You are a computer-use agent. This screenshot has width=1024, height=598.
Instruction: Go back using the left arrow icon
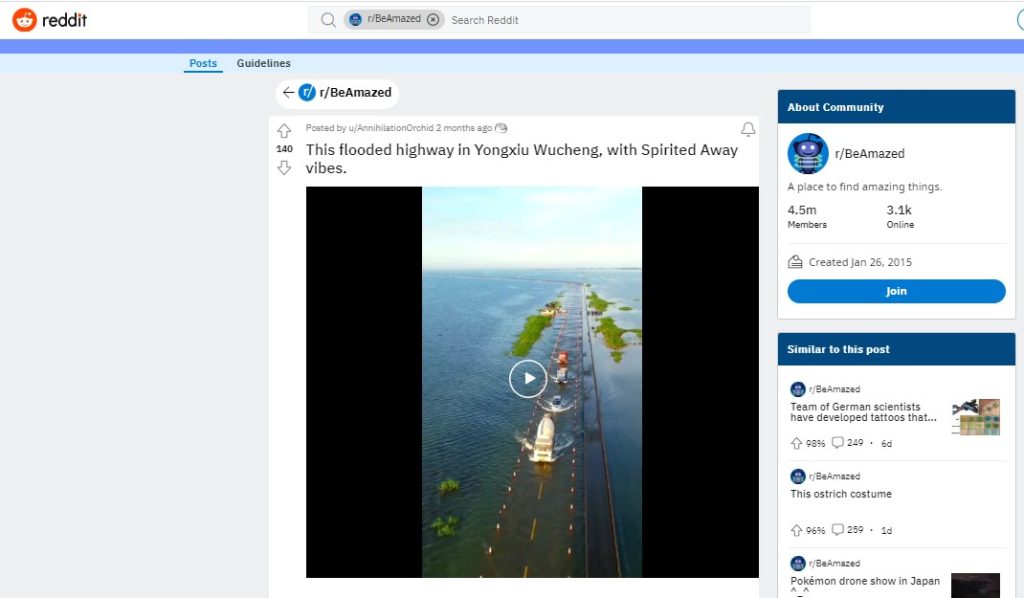(x=288, y=93)
